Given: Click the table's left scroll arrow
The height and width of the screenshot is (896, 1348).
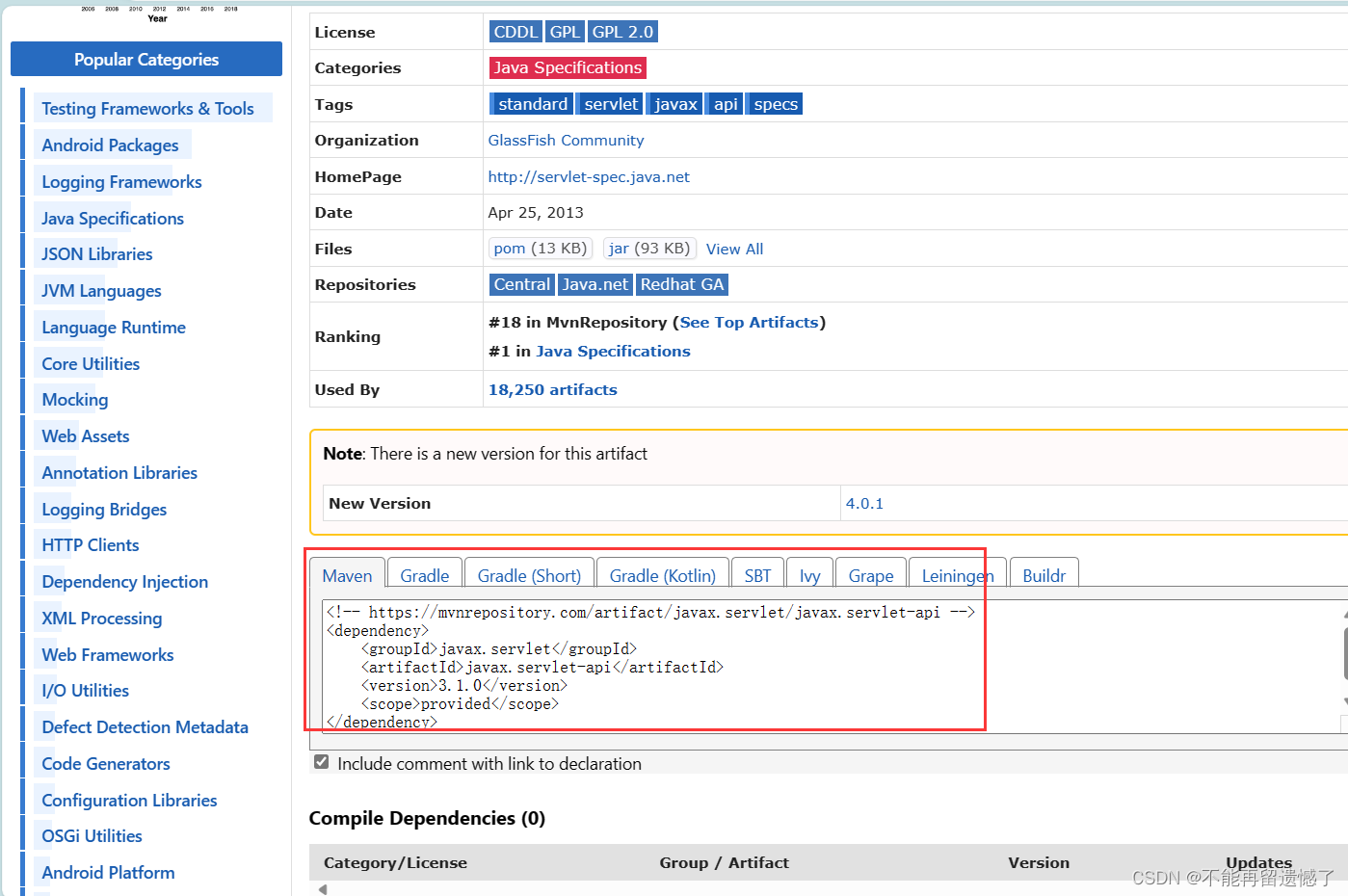Looking at the screenshot, I should click(x=323, y=889).
